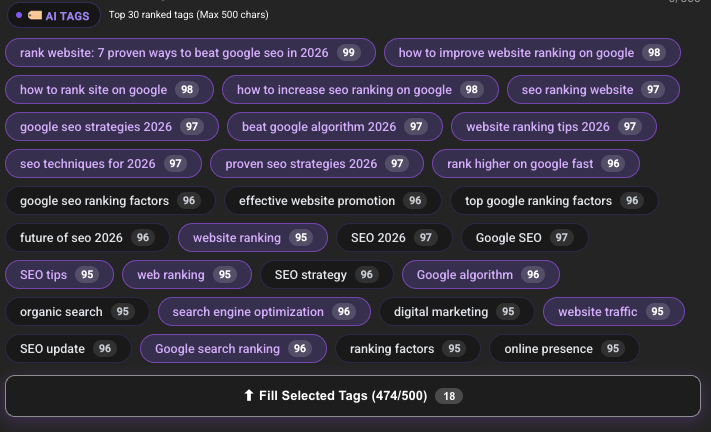This screenshot has height=432, width=711.
Task: Toggle tag 'website ranking tips 2026'
Action: (x=554, y=126)
